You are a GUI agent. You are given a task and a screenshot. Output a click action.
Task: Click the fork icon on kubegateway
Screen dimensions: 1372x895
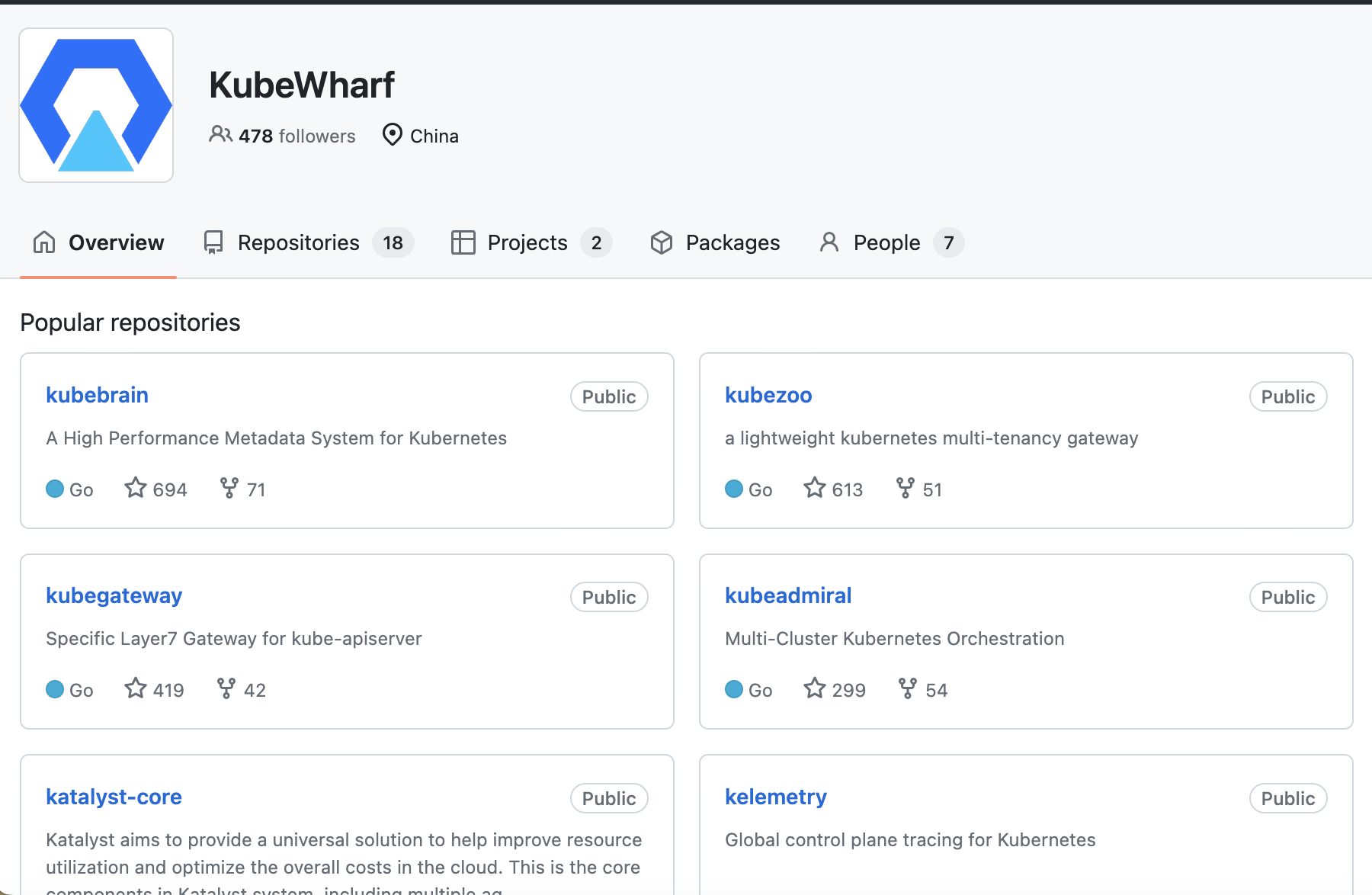[226, 688]
